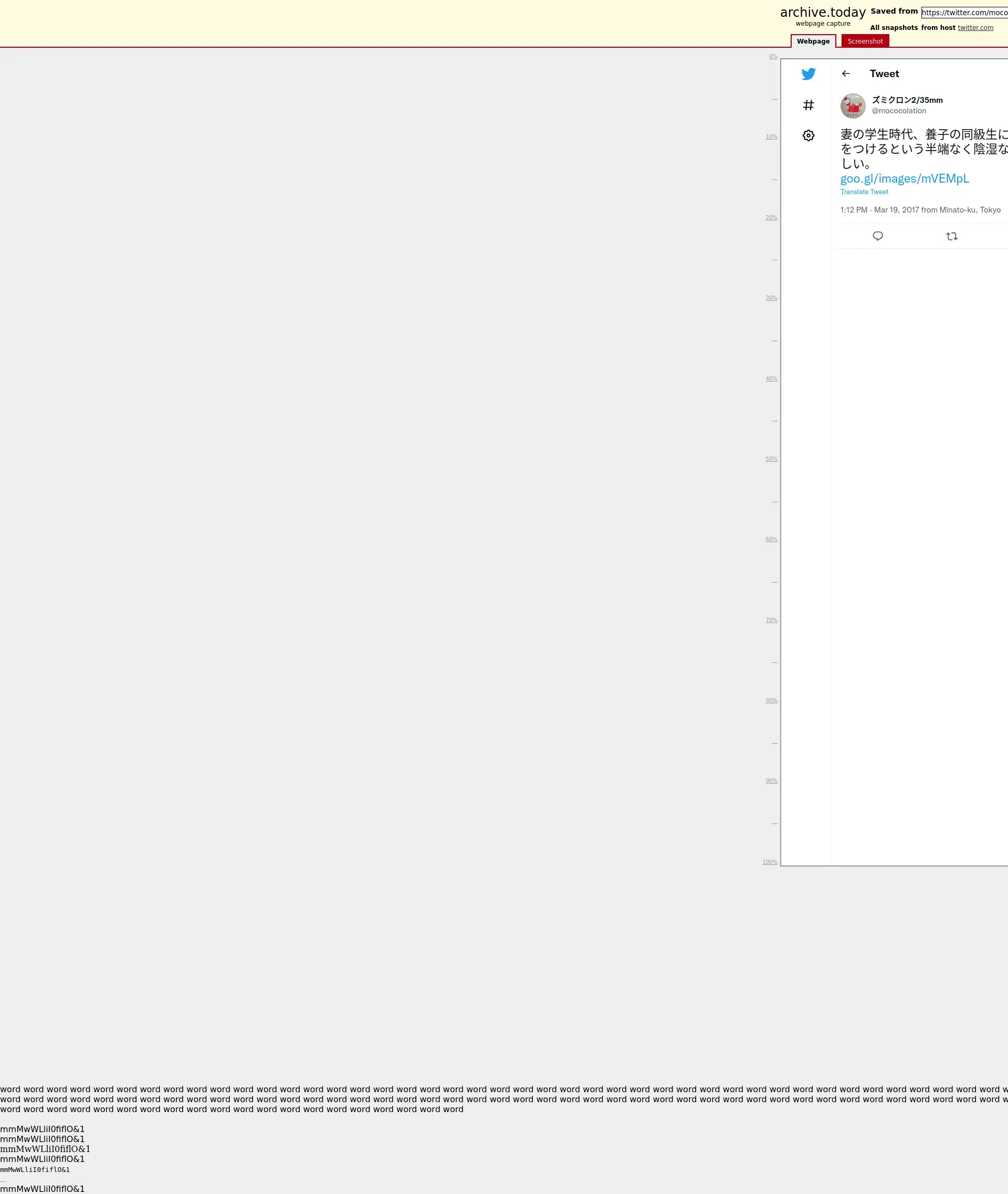Click the archive.today site title

point(822,13)
